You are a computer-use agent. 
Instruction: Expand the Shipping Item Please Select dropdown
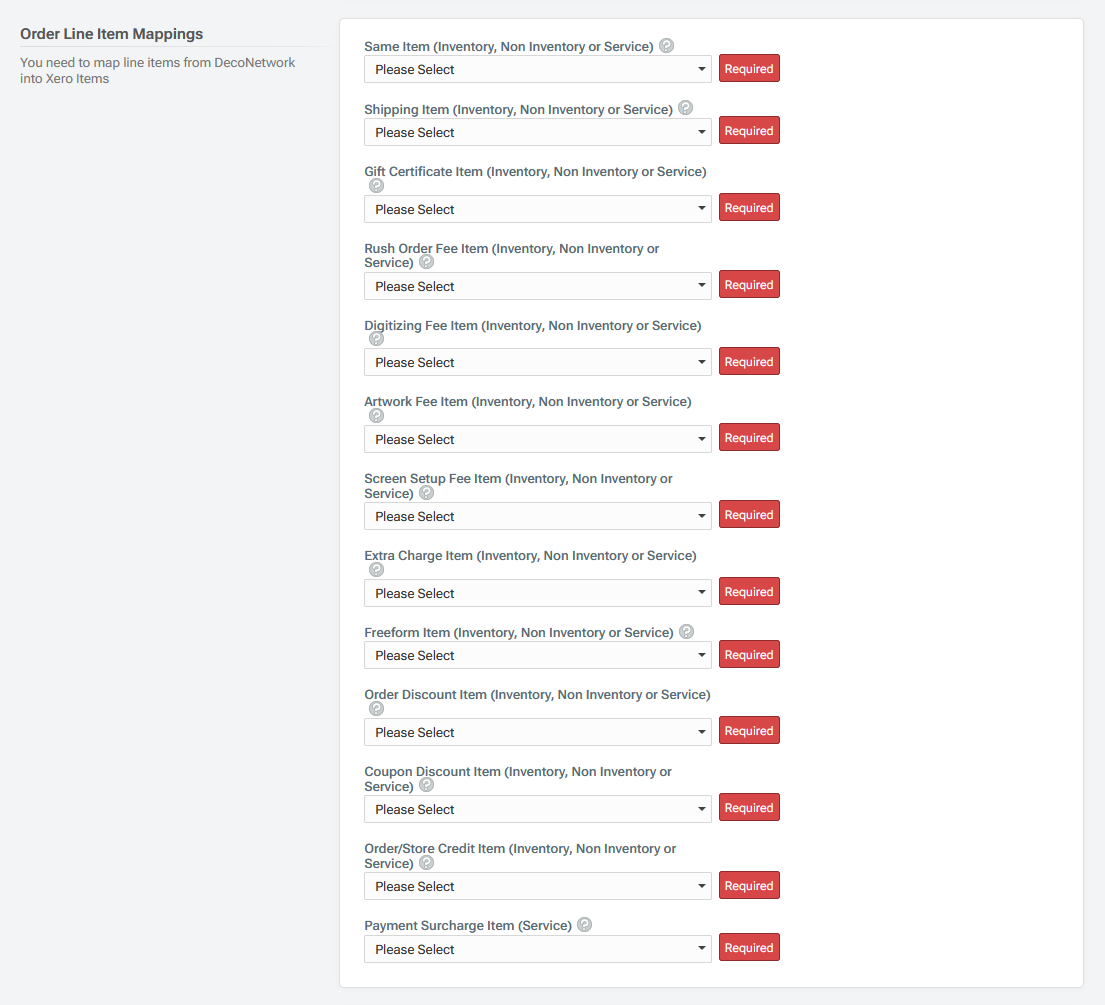click(x=537, y=132)
